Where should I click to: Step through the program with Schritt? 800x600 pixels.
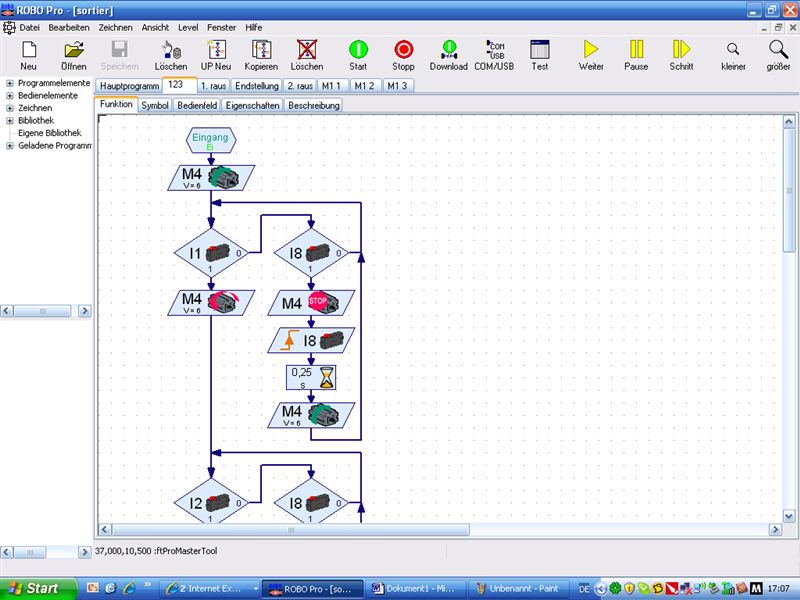pyautogui.click(x=681, y=56)
